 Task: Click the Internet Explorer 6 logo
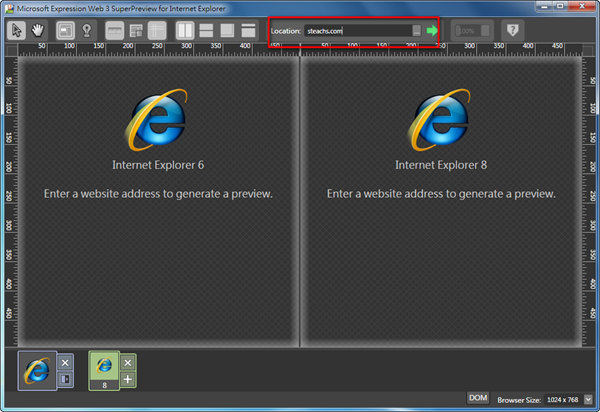click(157, 119)
